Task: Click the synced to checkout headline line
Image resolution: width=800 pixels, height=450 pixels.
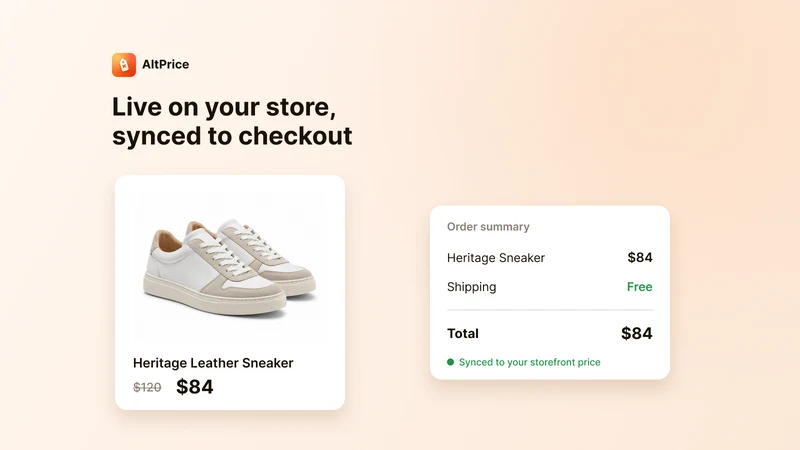Action: pyautogui.click(x=232, y=136)
